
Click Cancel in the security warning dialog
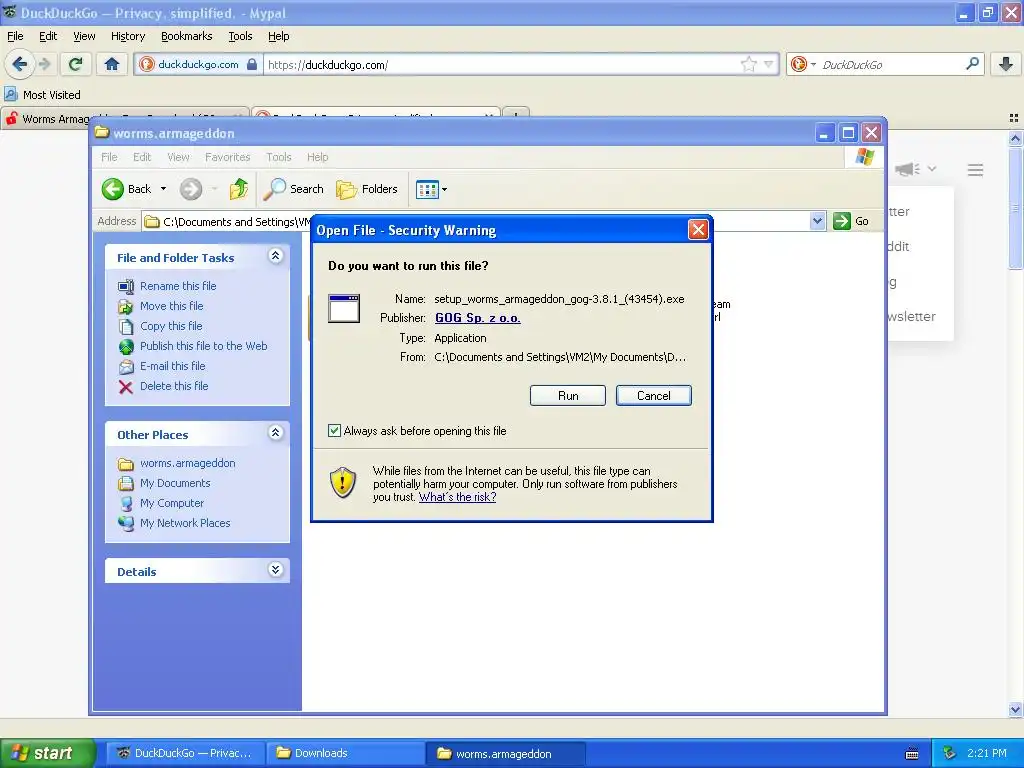point(654,396)
